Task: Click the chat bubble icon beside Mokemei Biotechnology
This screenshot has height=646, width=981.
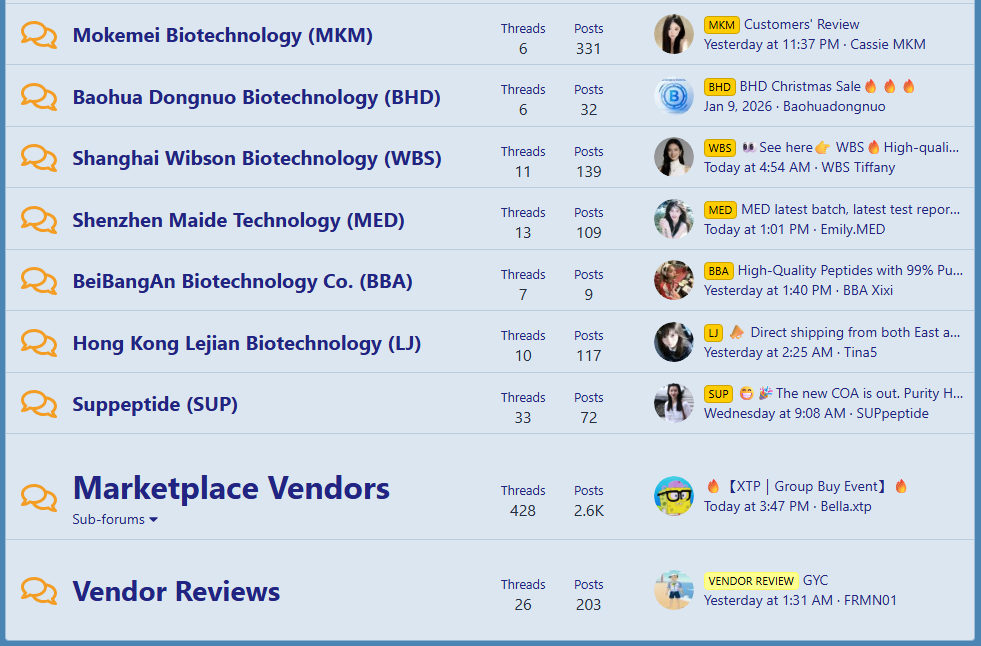Action: tap(39, 36)
